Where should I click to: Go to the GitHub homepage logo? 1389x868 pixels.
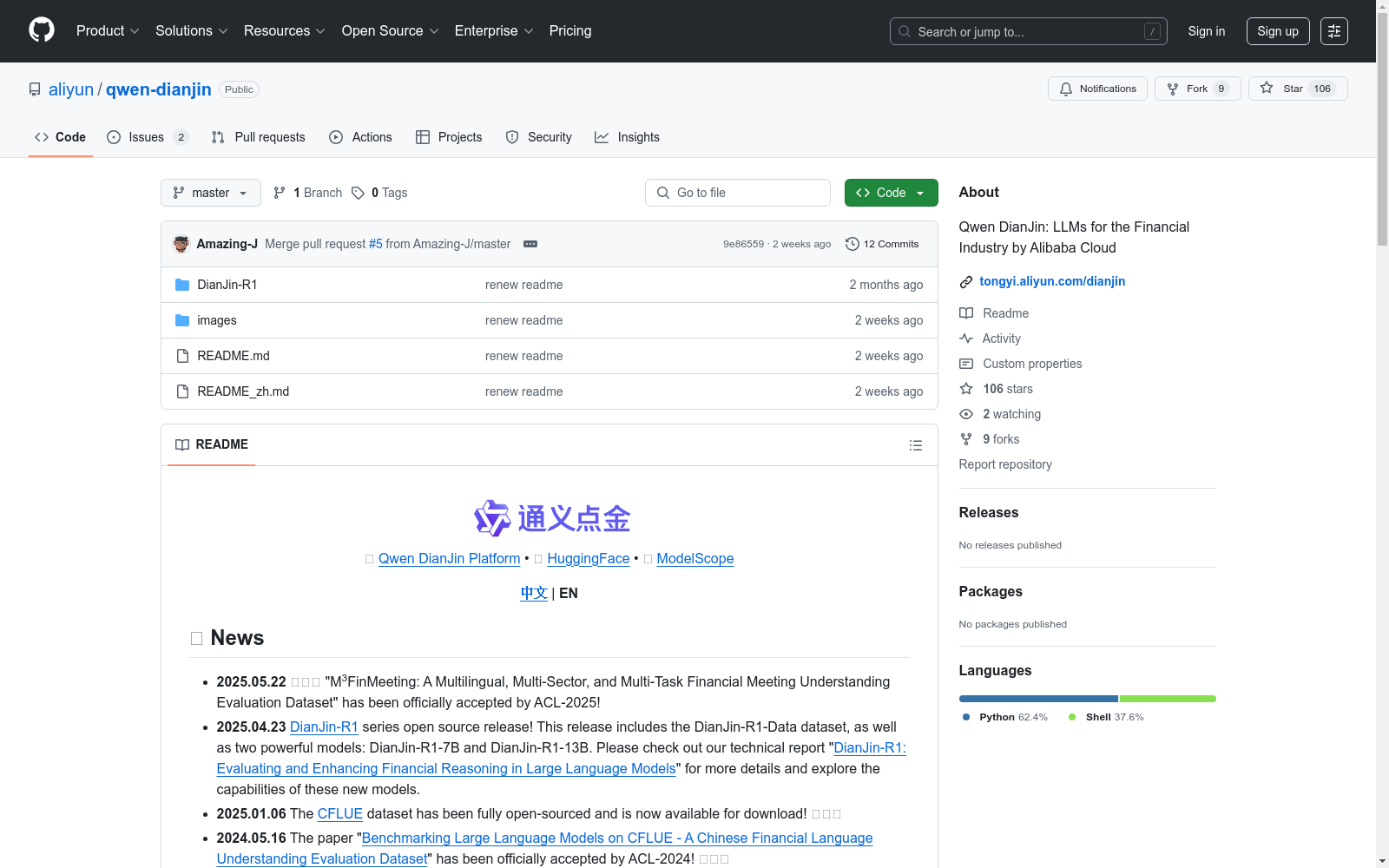tap(42, 30)
